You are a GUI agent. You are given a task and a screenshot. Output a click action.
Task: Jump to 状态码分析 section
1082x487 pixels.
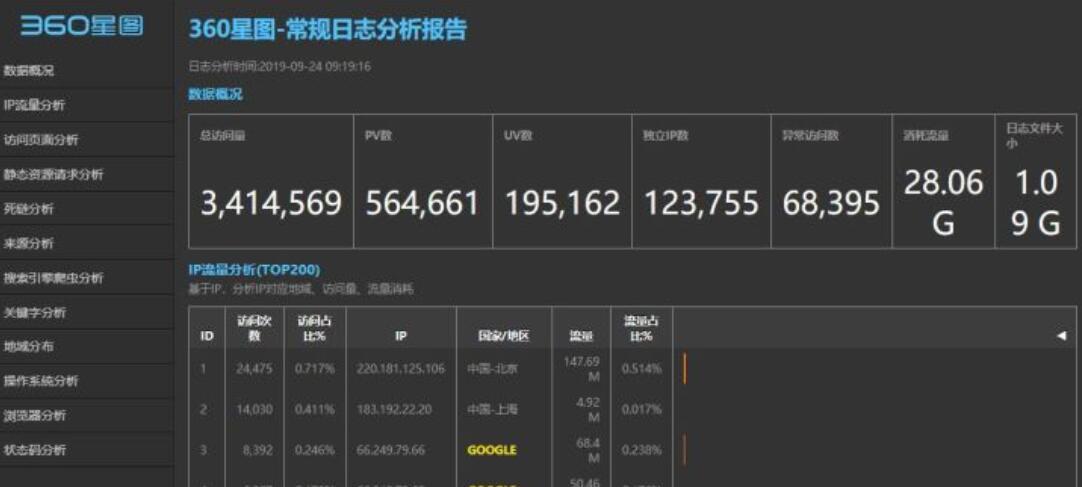[35, 450]
